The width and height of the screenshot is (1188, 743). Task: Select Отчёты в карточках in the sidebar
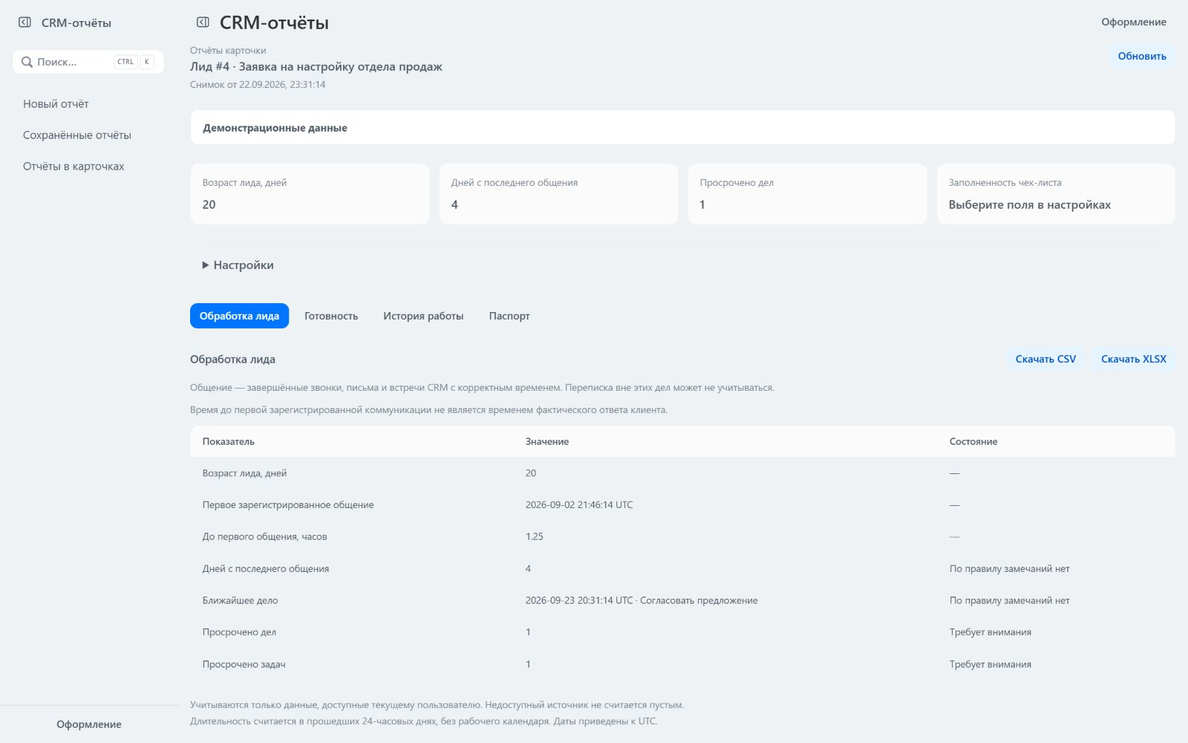pyautogui.click(x=73, y=166)
